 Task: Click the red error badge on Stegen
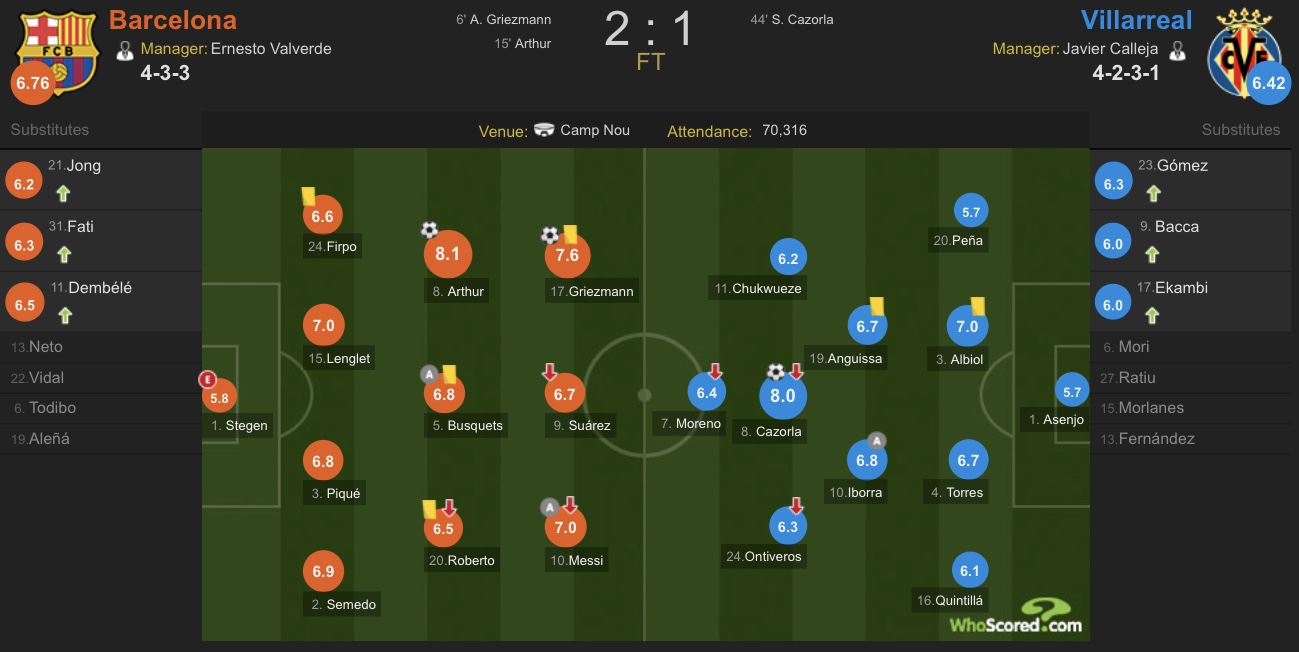[x=208, y=379]
